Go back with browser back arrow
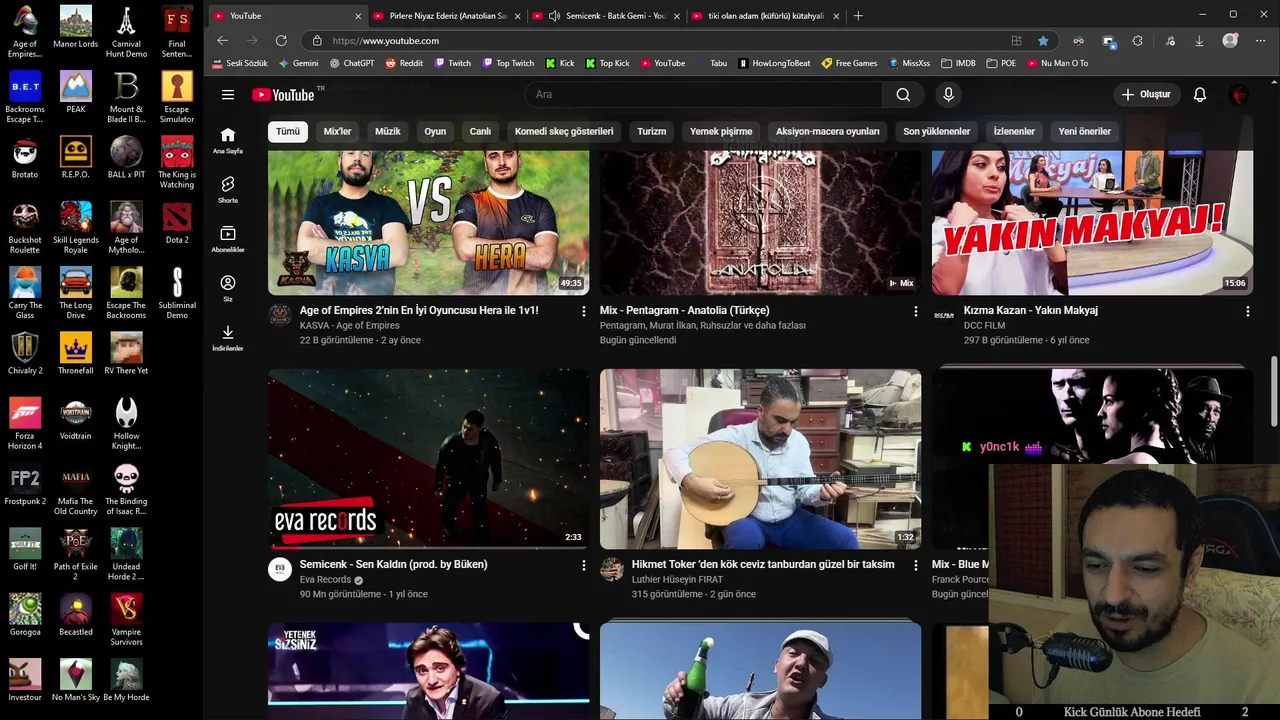1280x720 pixels. (x=222, y=41)
